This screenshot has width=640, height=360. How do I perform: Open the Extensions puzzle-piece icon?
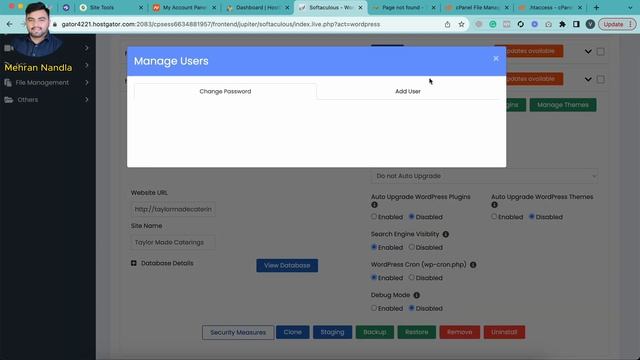point(562,24)
